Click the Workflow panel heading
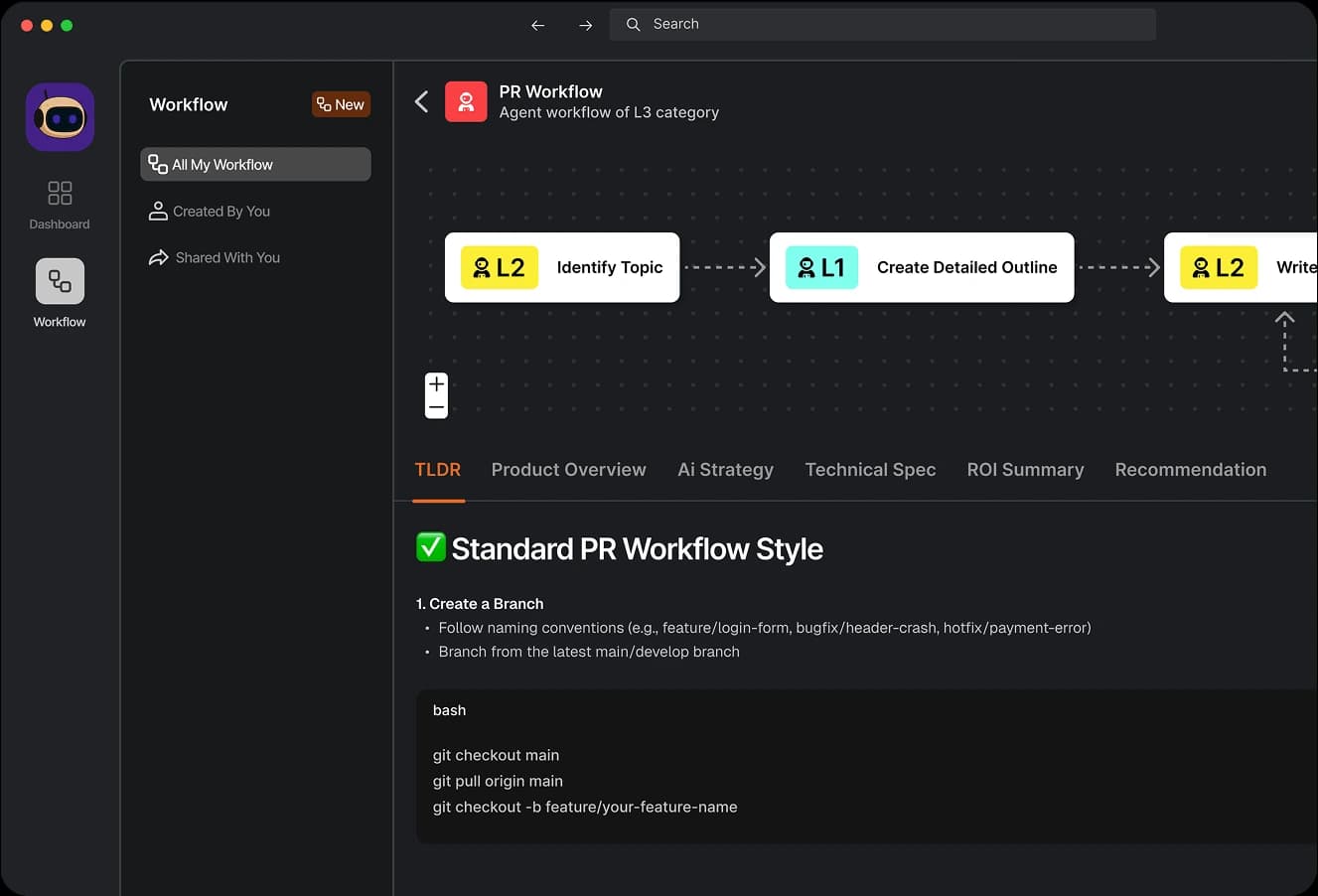 click(189, 104)
